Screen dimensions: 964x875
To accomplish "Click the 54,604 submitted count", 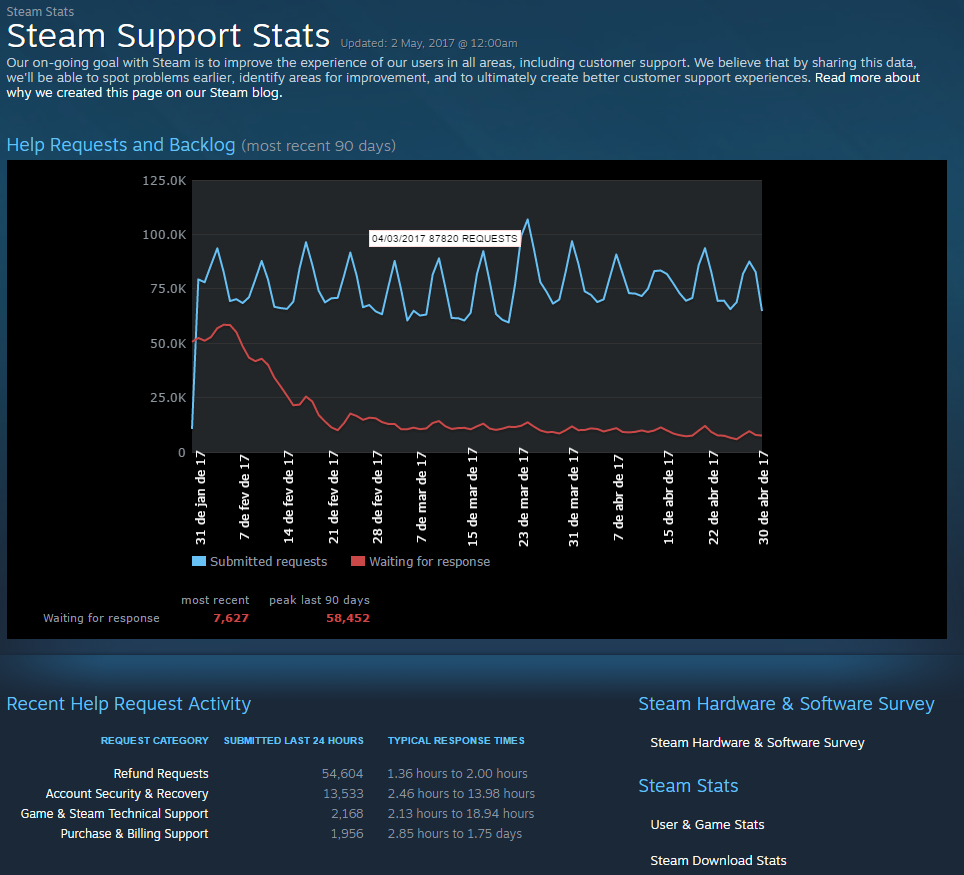I will (x=342, y=774).
